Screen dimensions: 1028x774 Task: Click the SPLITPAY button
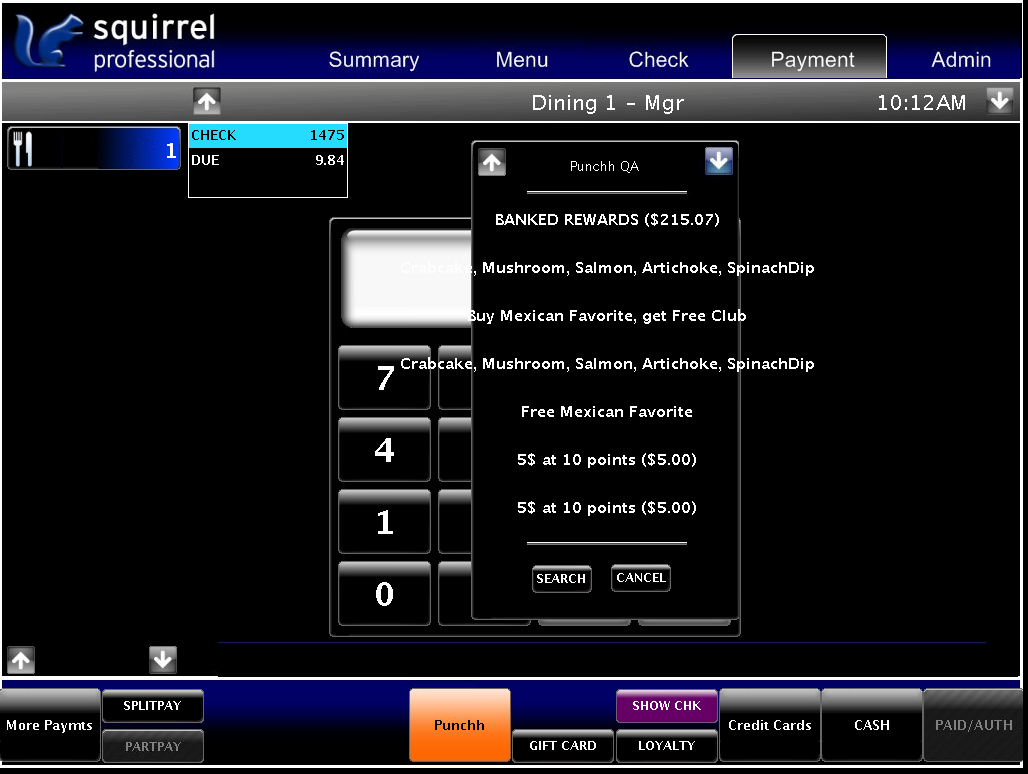point(153,706)
